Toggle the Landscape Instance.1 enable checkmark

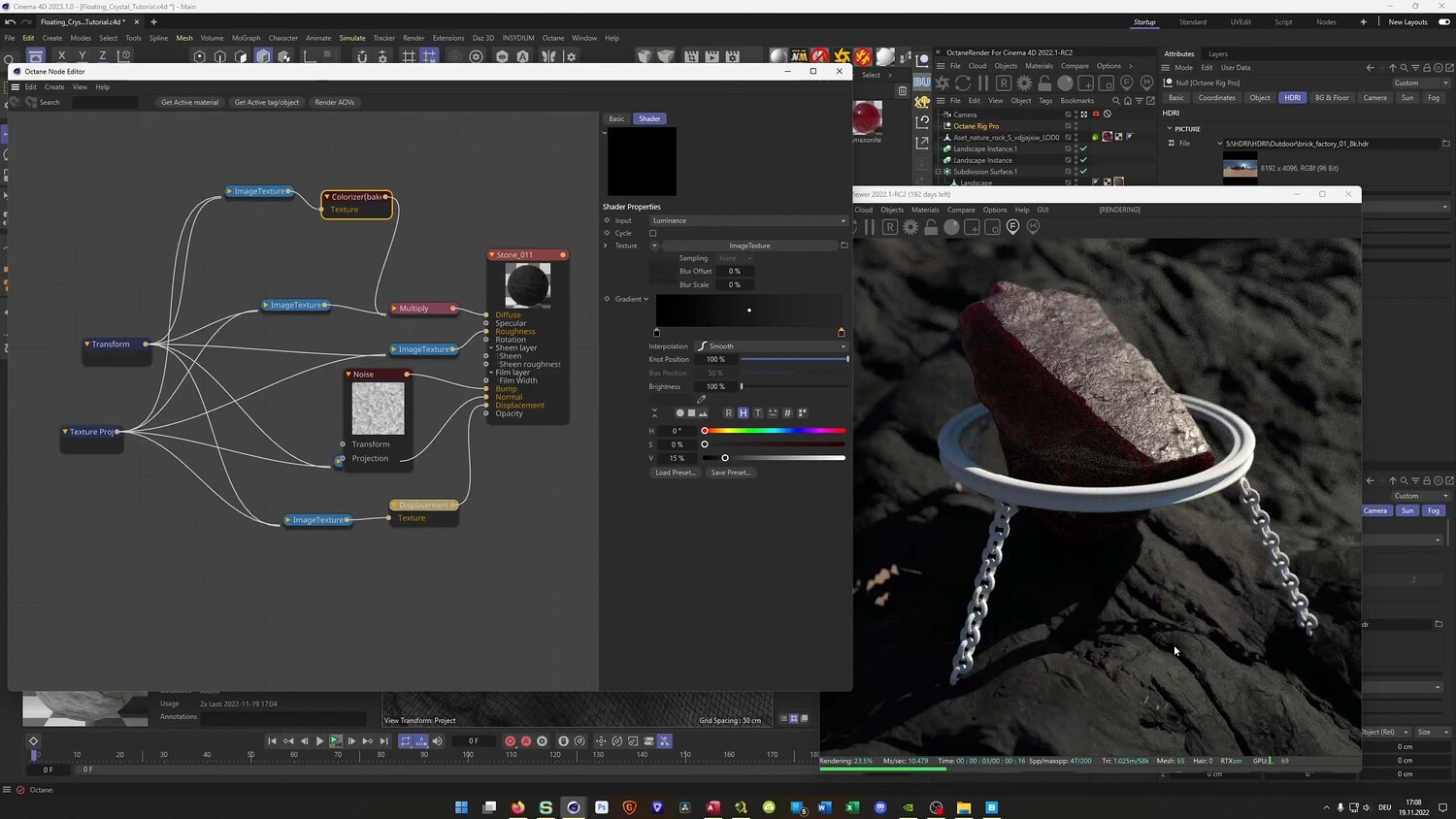click(x=1083, y=148)
